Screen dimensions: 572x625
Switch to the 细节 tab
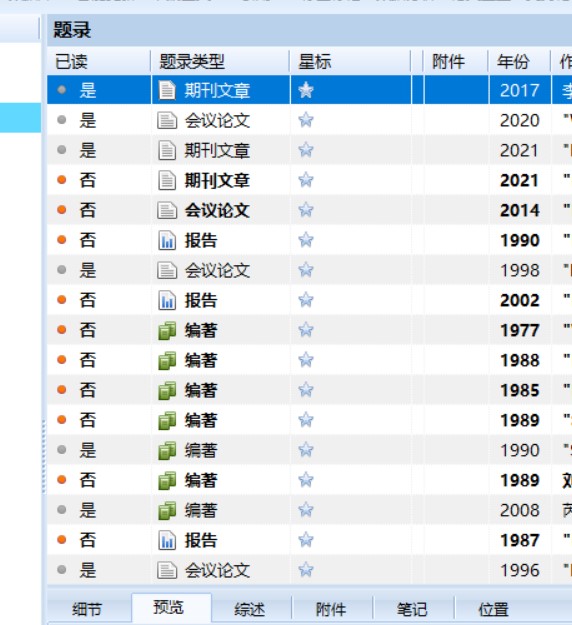pos(87,609)
